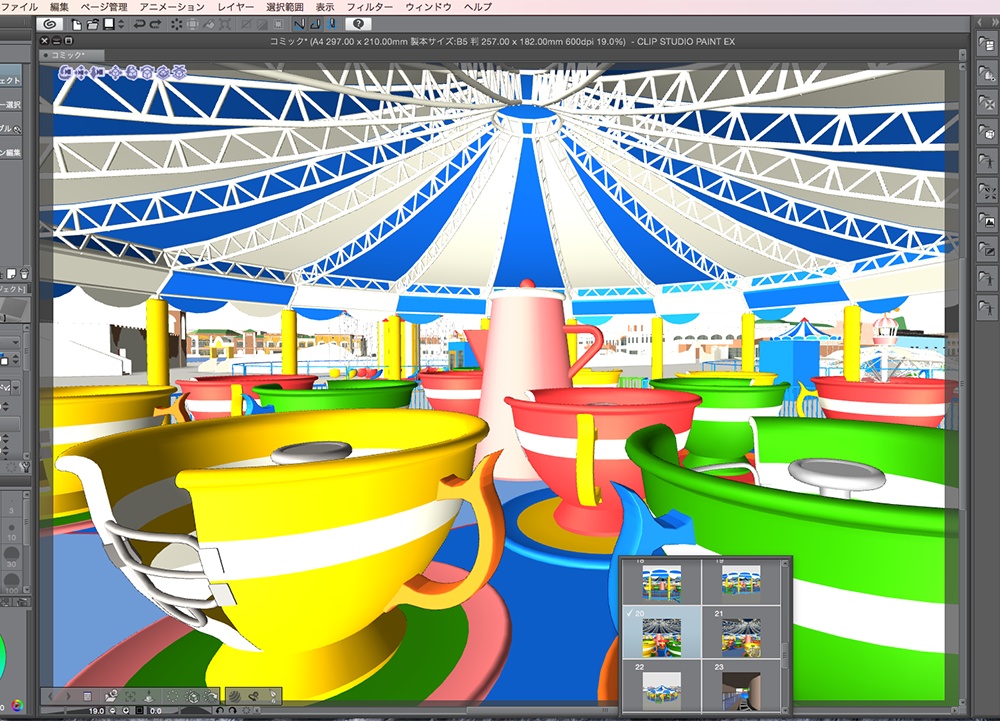
Task: Click the zoom out button in status bar
Action: pos(113,710)
